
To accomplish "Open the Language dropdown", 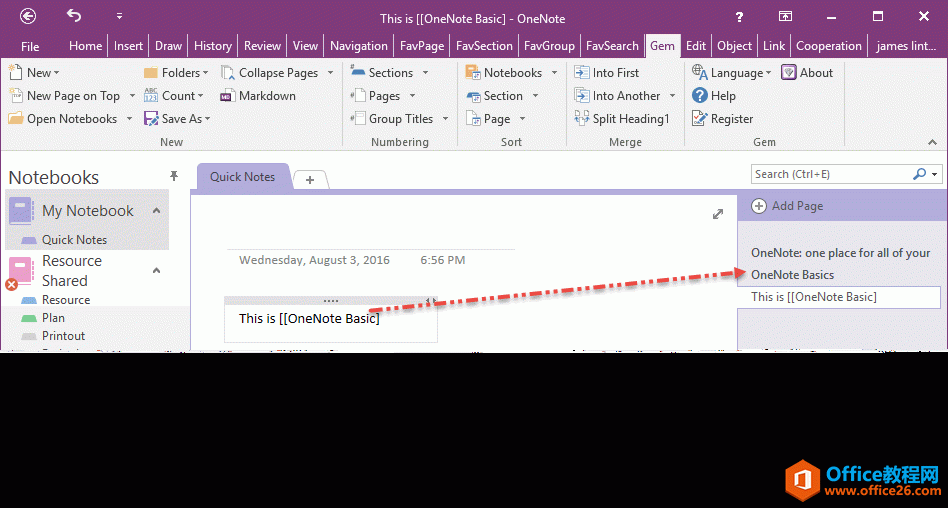I will tap(732, 73).
